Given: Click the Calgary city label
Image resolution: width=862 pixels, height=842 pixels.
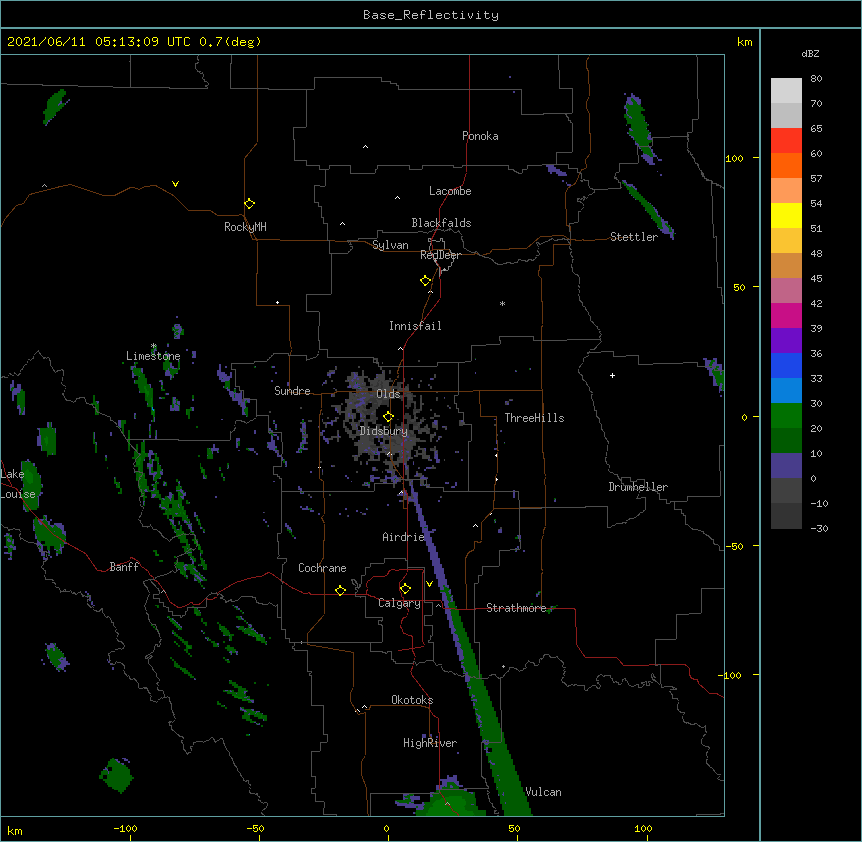Looking at the screenshot, I should (399, 603).
